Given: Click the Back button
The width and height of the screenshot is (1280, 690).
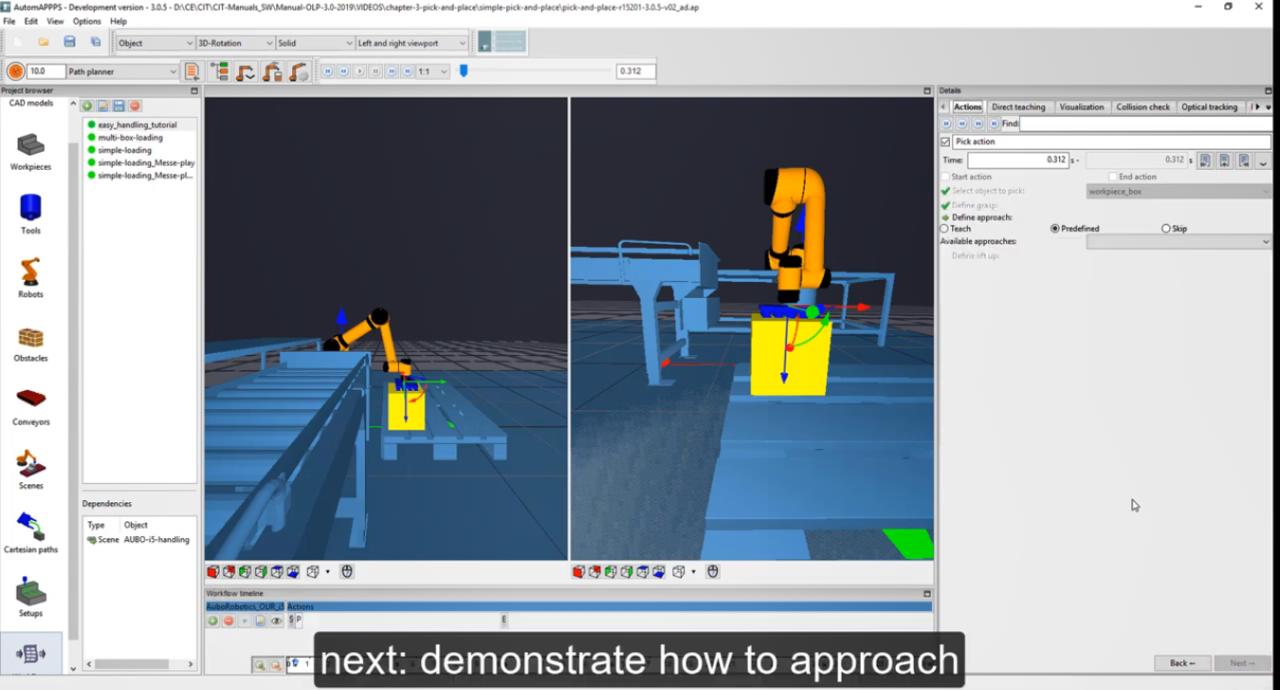Looking at the screenshot, I should [x=1182, y=663].
